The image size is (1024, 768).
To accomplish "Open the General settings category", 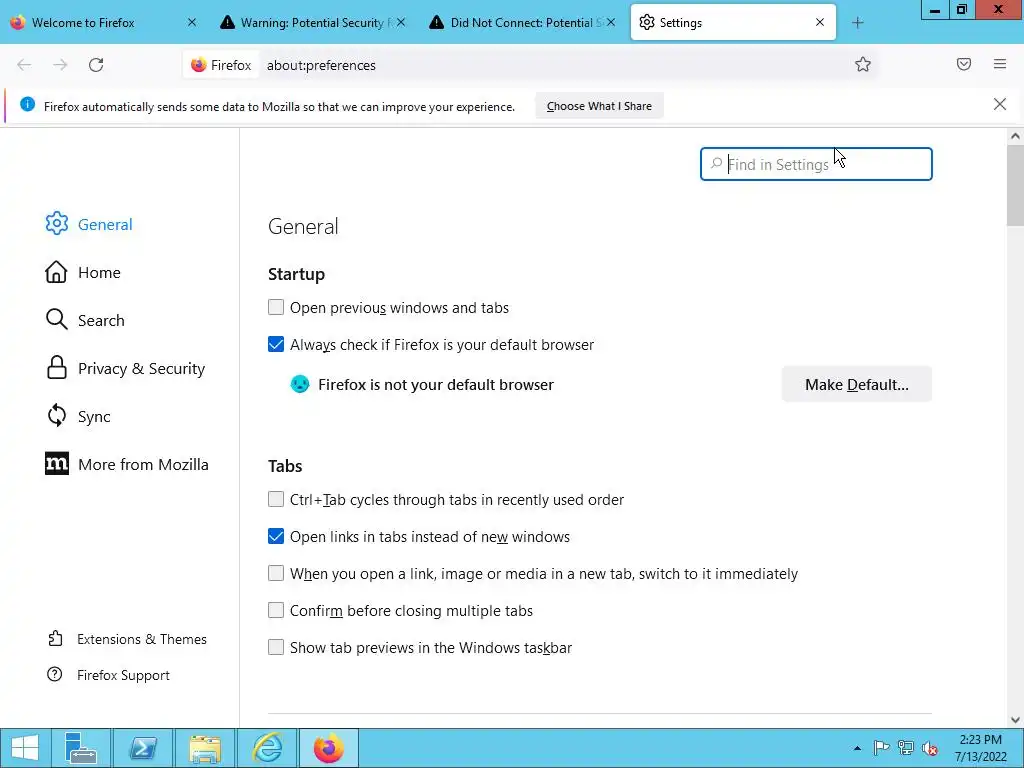I will 89,224.
